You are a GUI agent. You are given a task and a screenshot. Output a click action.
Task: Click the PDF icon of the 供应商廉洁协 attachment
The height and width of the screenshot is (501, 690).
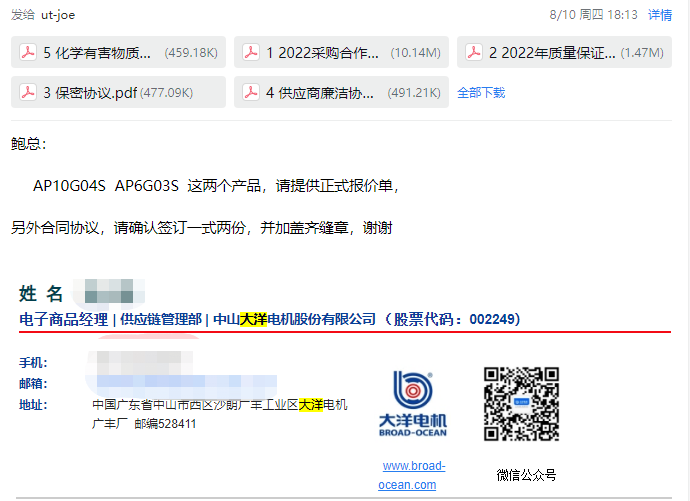click(x=251, y=93)
